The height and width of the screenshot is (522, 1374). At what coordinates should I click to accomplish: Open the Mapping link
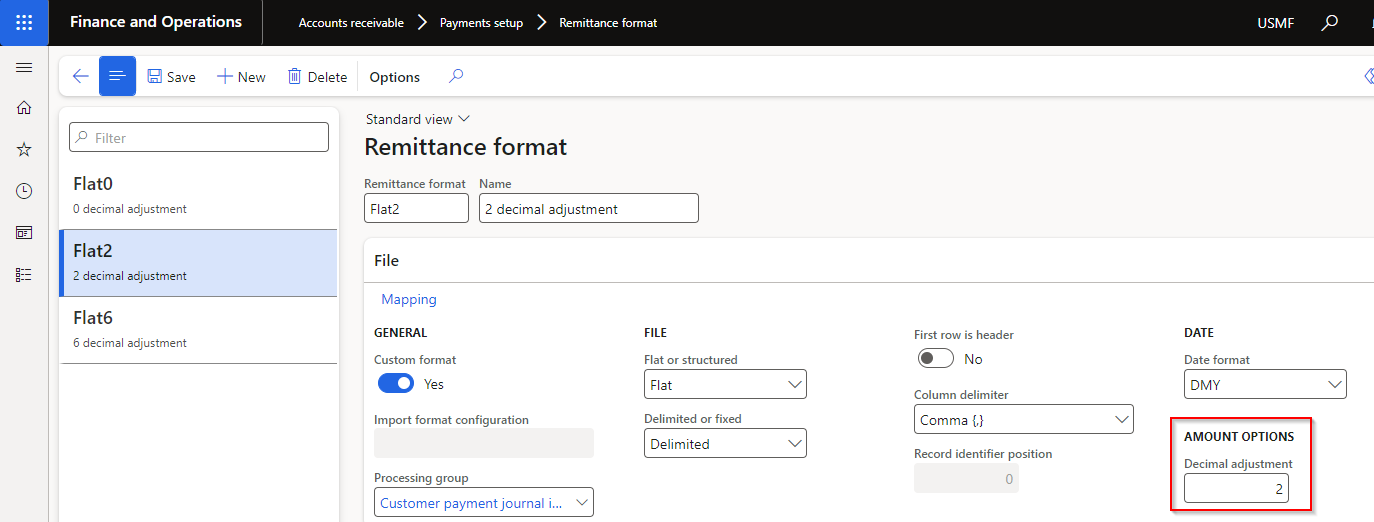pos(409,299)
